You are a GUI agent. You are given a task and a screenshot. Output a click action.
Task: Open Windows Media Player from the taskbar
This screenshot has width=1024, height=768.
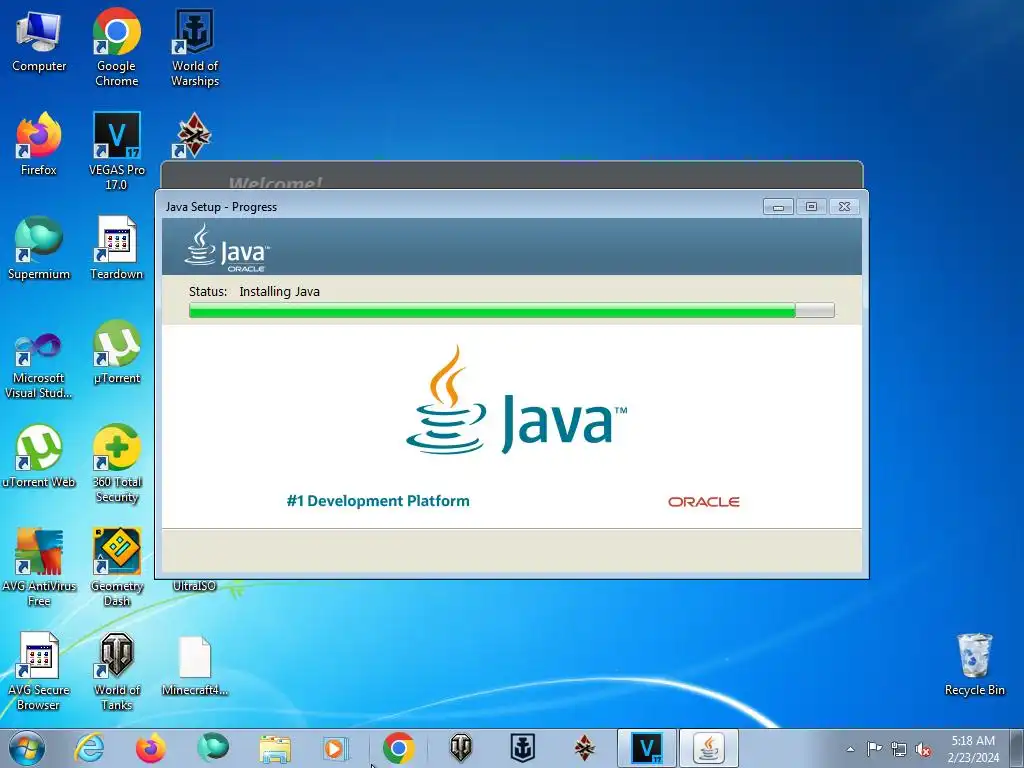point(337,748)
